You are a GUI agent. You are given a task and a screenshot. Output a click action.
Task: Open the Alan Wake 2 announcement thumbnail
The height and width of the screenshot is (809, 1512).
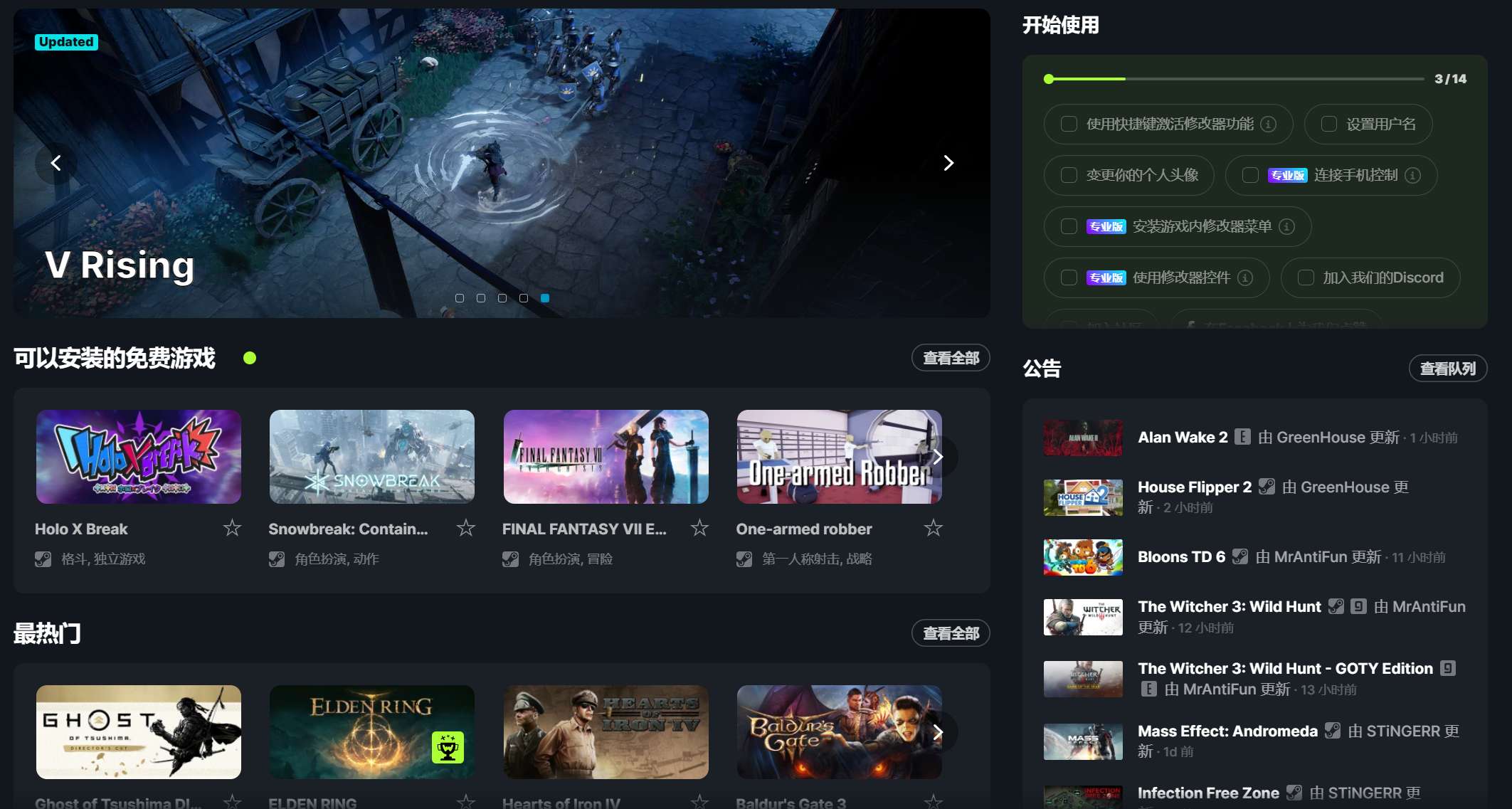1082,438
